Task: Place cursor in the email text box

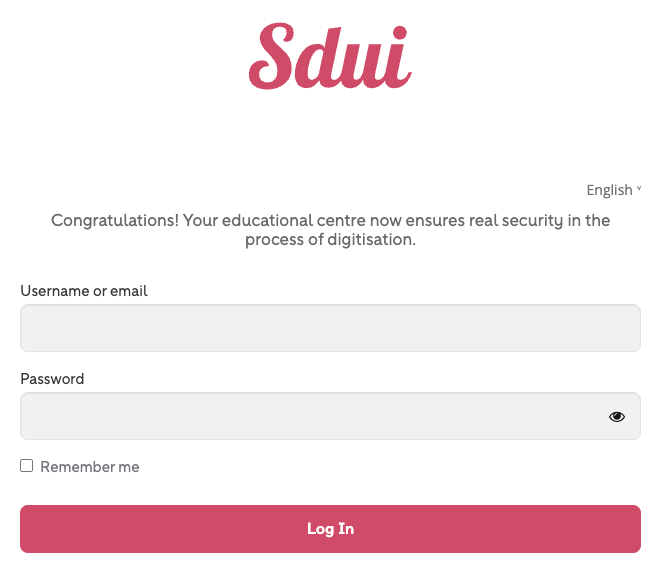Action: pos(330,328)
